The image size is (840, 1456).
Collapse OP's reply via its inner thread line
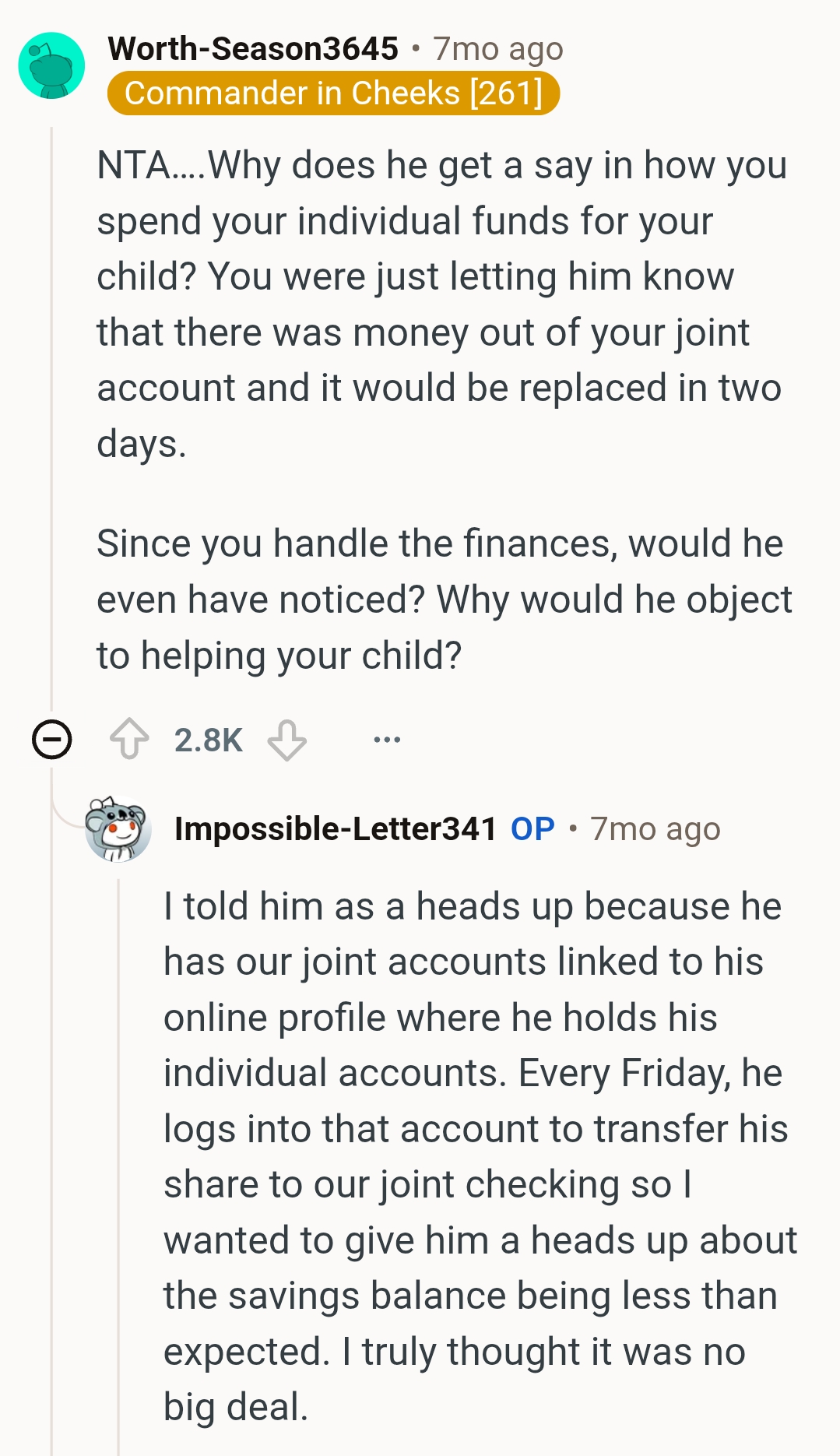[118, 1168]
